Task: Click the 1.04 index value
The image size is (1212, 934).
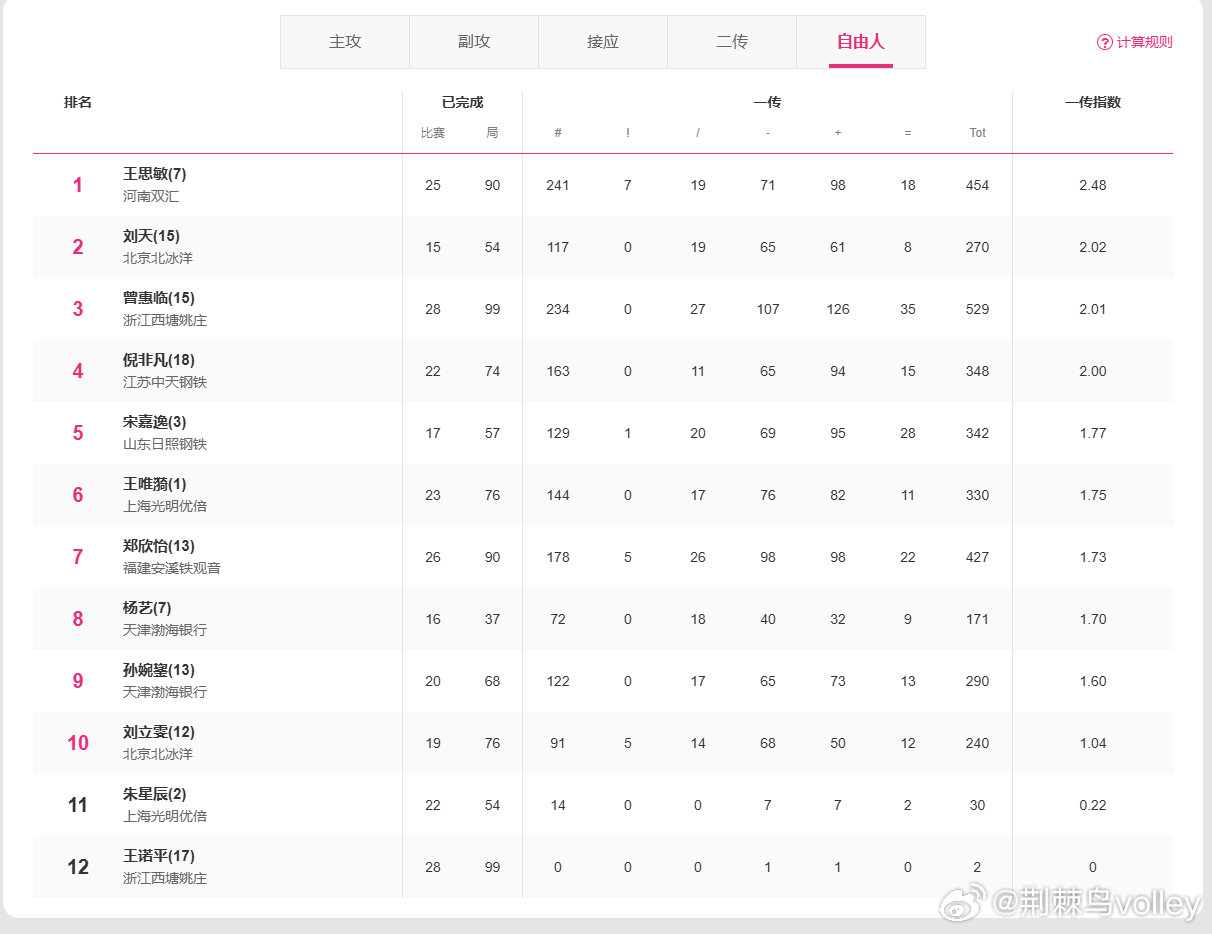Action: pyautogui.click(x=1093, y=743)
